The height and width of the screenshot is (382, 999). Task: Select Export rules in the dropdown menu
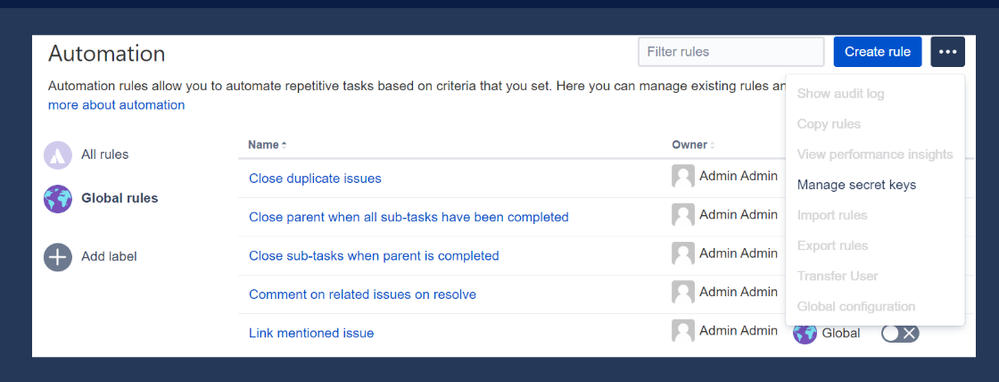[832, 246]
